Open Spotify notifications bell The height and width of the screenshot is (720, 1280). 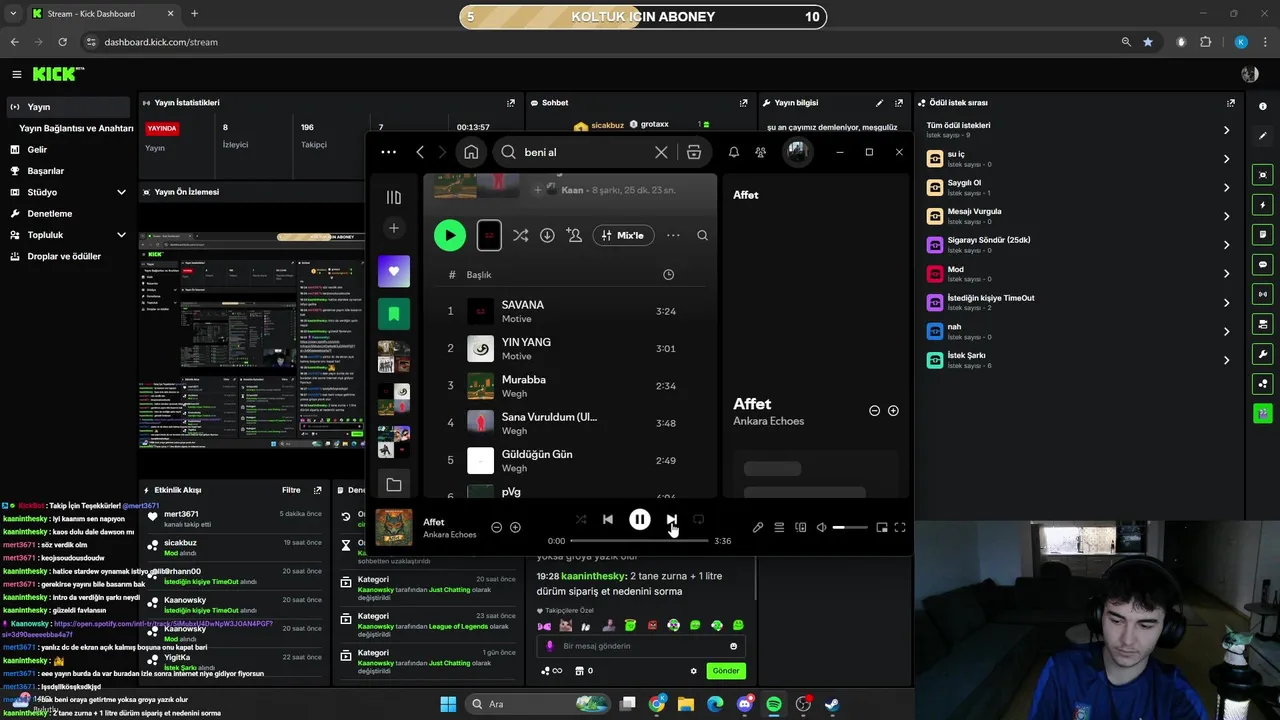point(733,152)
